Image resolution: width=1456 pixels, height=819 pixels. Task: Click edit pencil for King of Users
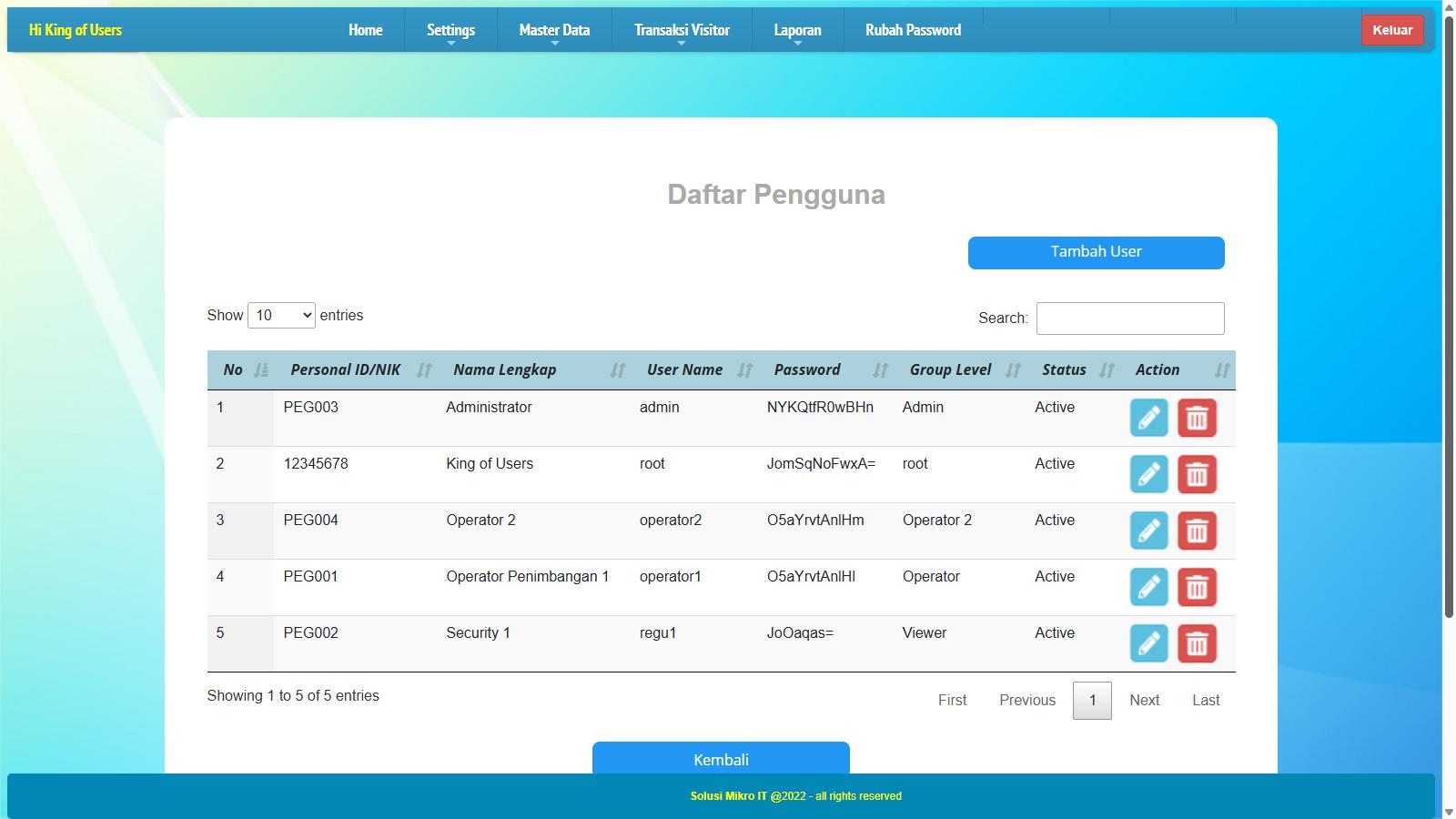[x=1148, y=475]
